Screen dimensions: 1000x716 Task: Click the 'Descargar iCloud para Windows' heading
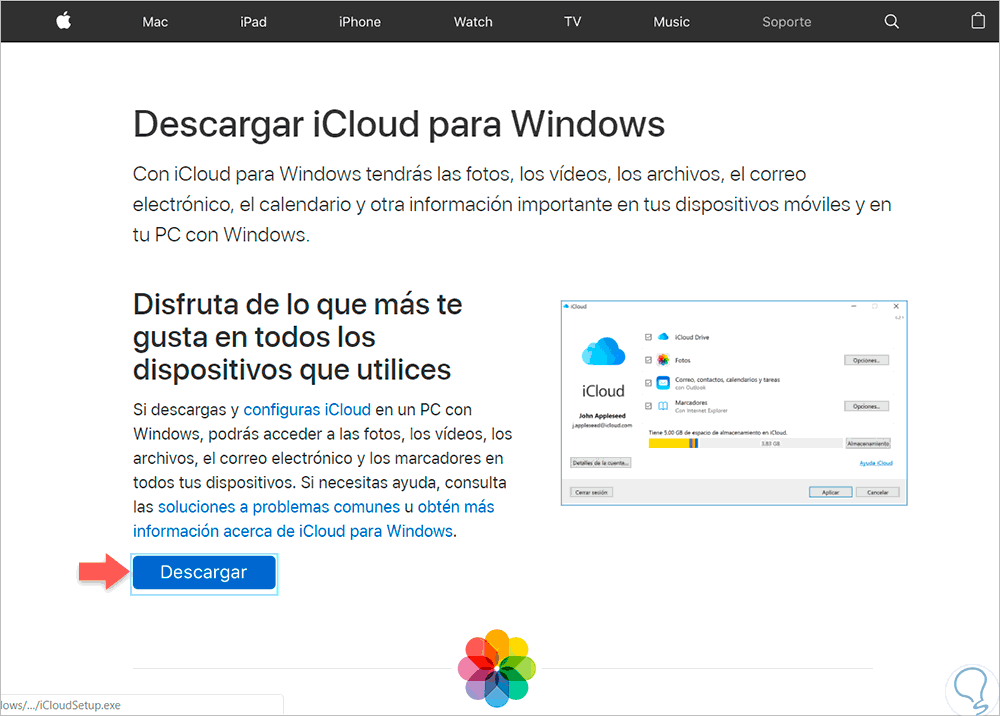pyautogui.click(x=399, y=123)
